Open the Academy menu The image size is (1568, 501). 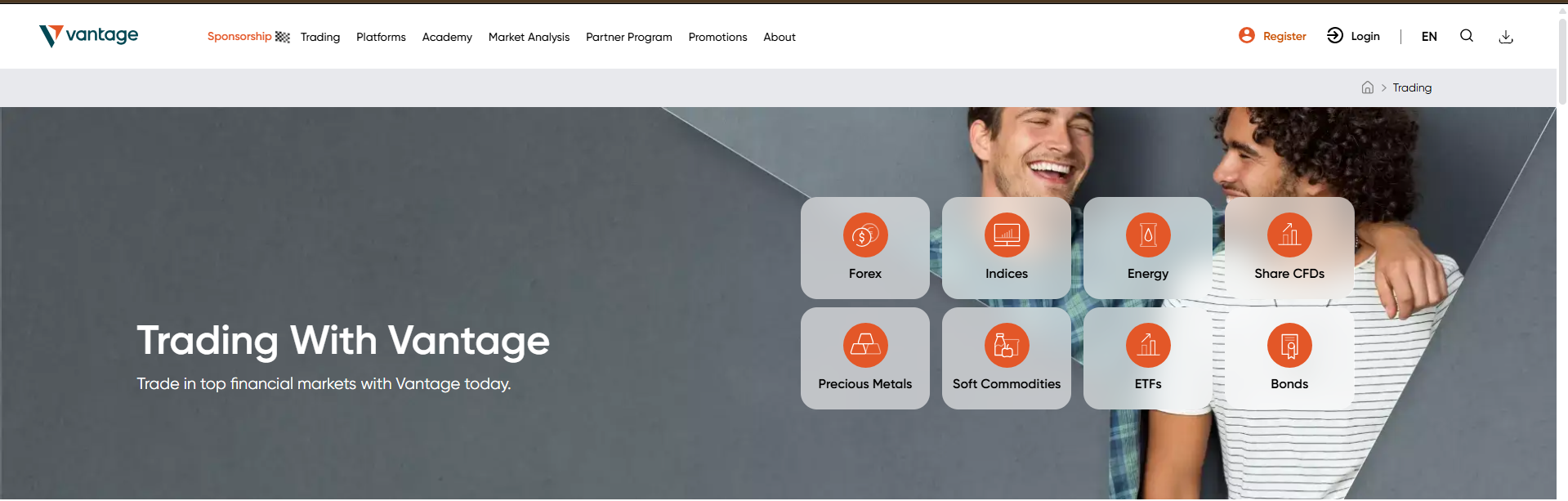[x=447, y=37]
